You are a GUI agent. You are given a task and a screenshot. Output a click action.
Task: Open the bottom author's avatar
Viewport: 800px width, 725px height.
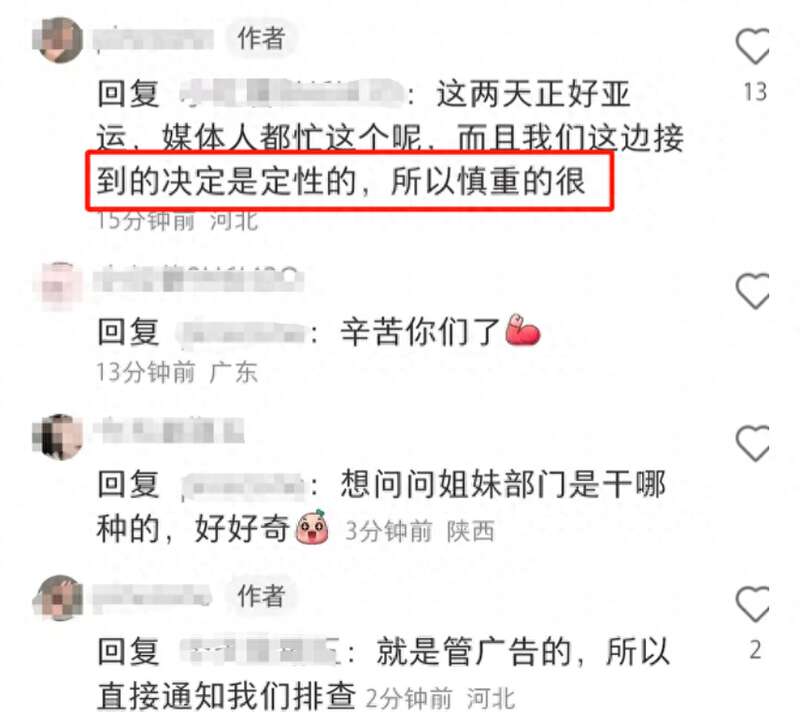point(58,597)
